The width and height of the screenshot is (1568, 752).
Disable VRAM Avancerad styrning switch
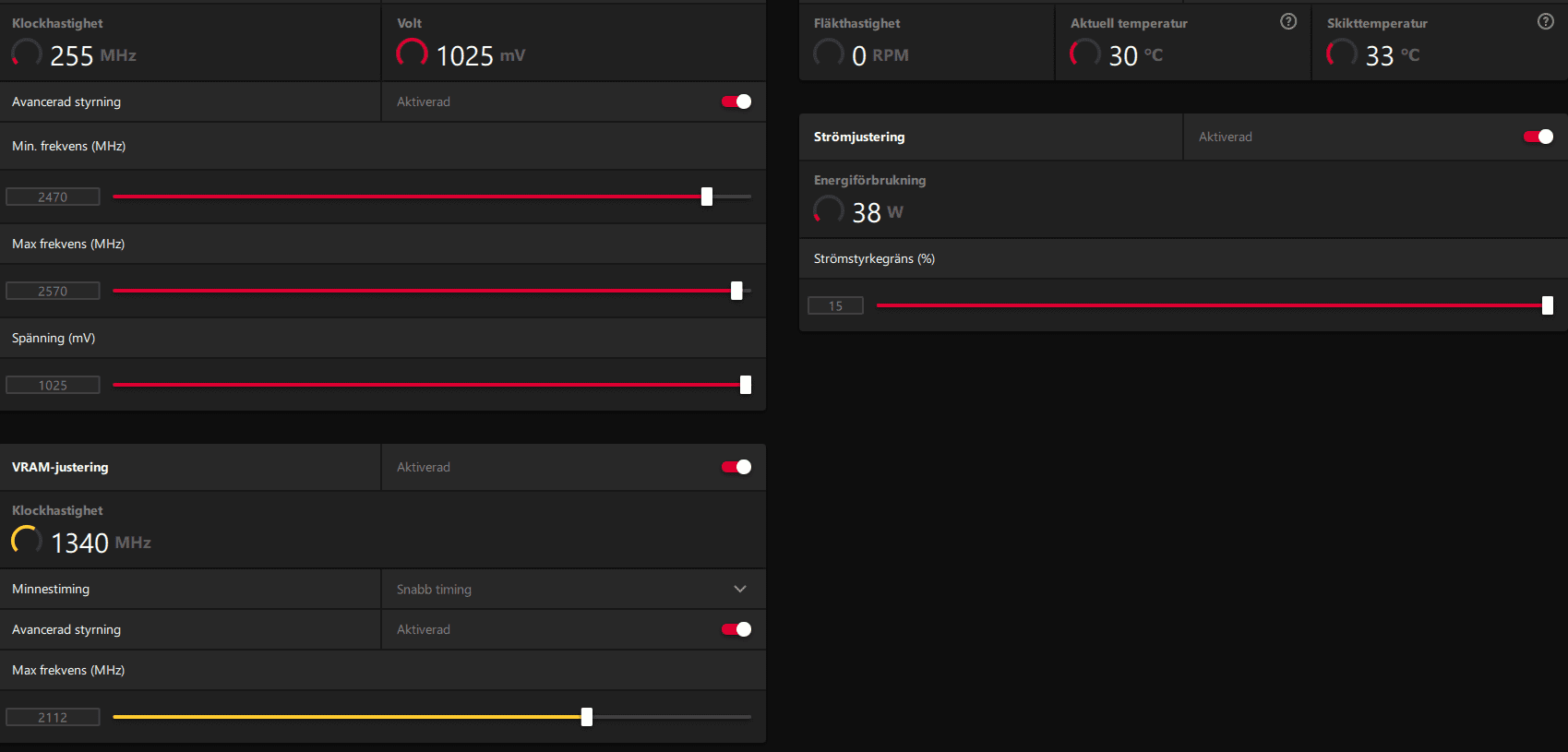tap(736, 629)
